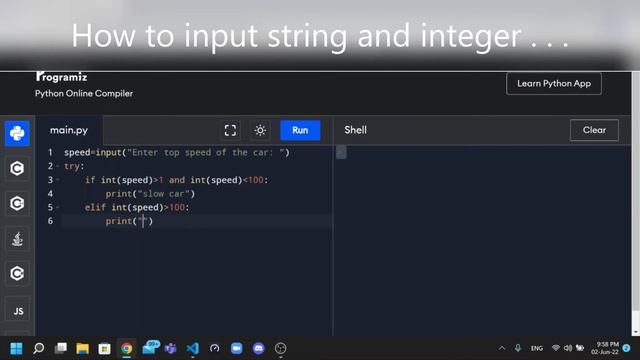Open the speedometer app on taskbar
Screen dimensions: 640x360
[x=215, y=348]
